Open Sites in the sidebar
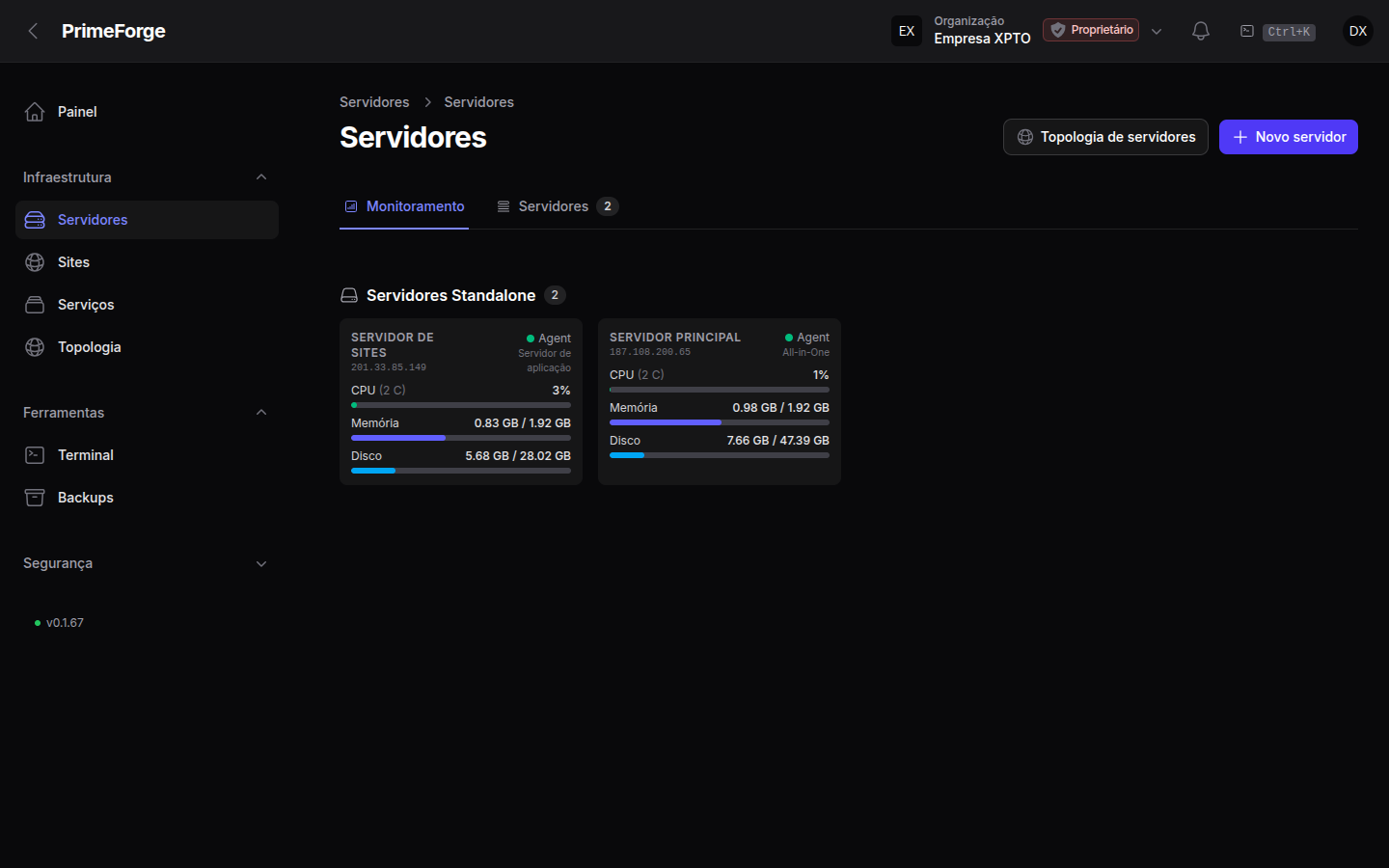The width and height of the screenshot is (1389, 868). point(147,262)
